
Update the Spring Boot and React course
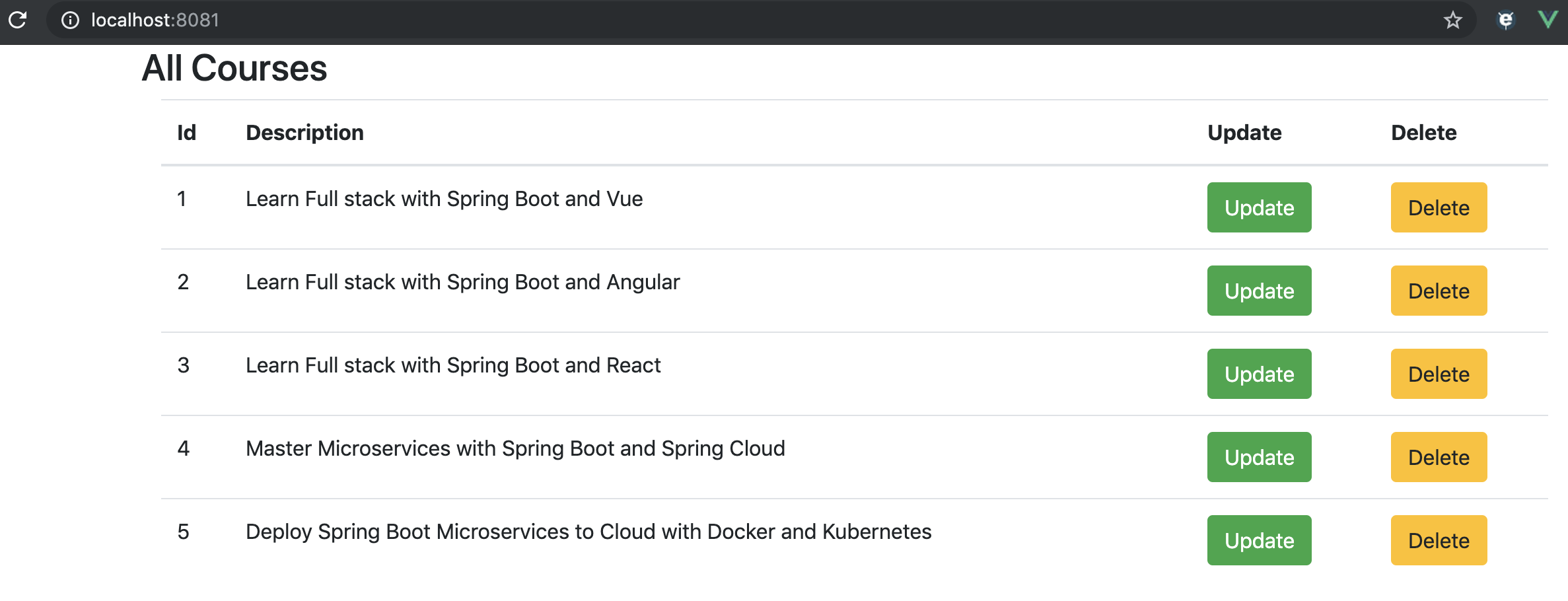[1259, 374]
